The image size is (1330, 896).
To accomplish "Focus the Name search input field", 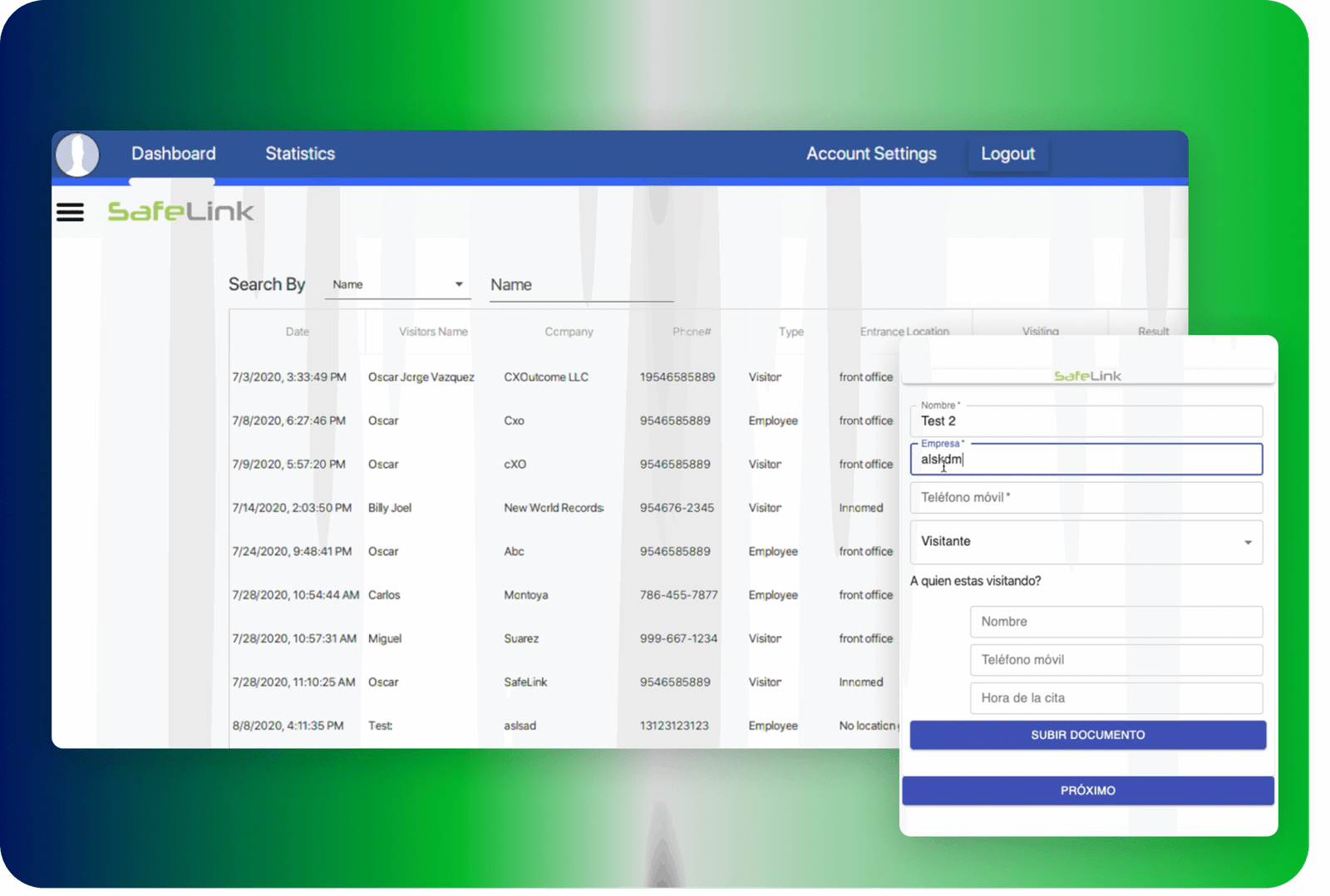I will (x=581, y=285).
